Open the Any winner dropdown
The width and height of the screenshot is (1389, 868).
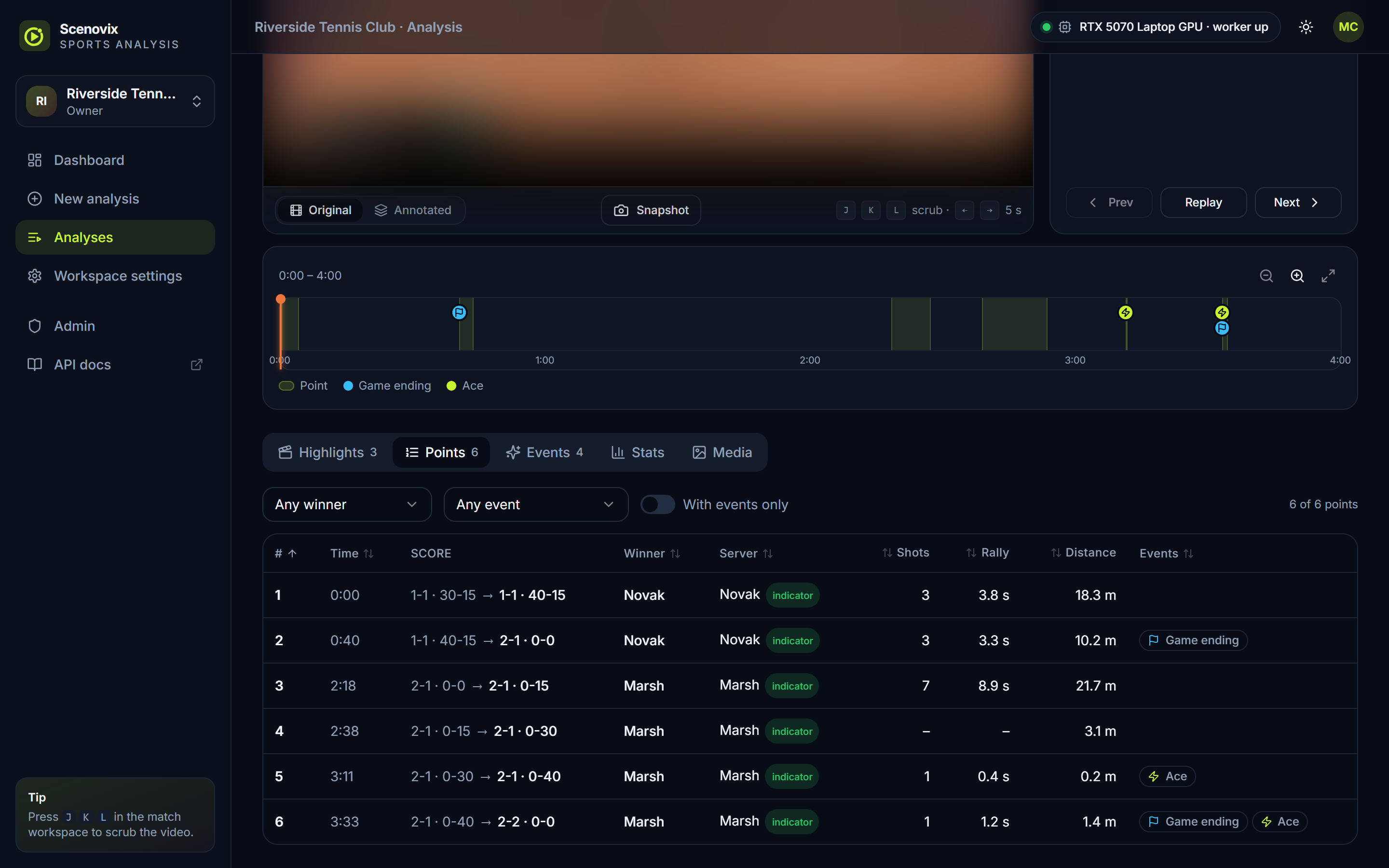pos(347,504)
